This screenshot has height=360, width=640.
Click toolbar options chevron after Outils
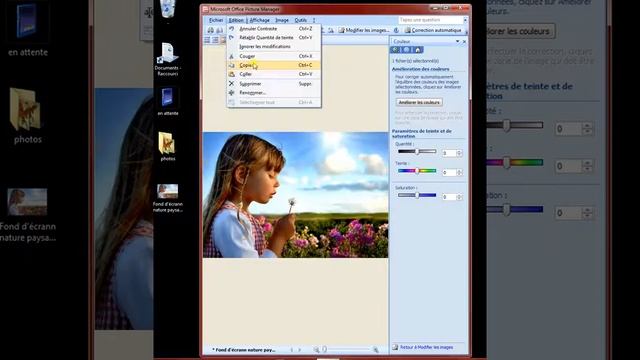(x=314, y=20)
